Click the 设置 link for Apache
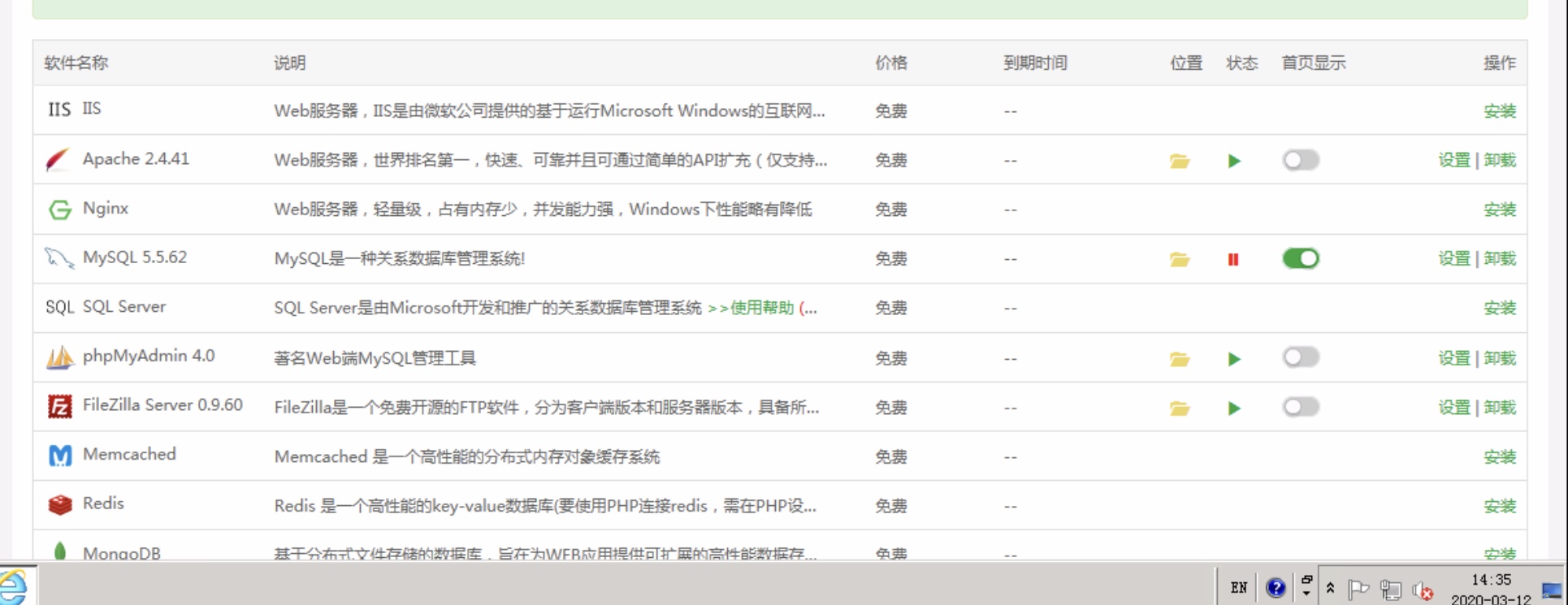 click(x=1454, y=160)
